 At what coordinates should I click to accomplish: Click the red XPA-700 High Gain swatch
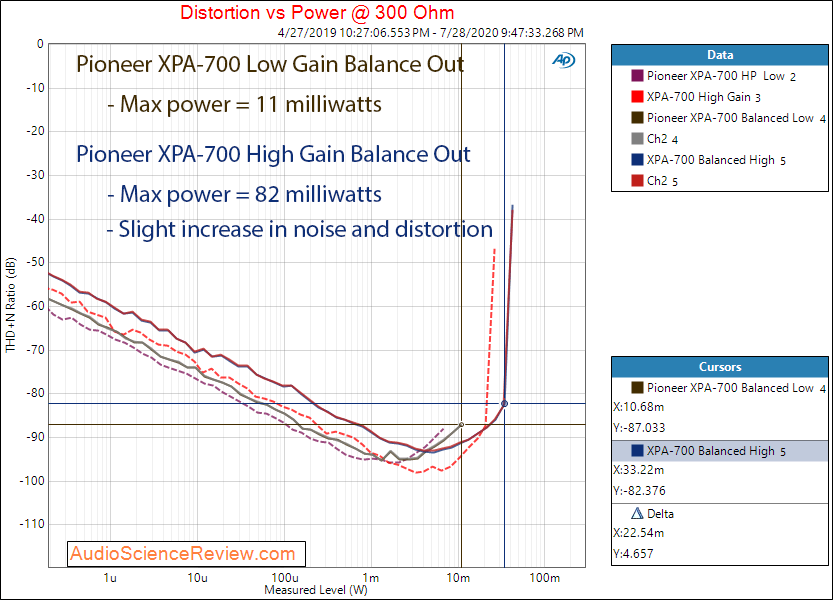click(637, 97)
